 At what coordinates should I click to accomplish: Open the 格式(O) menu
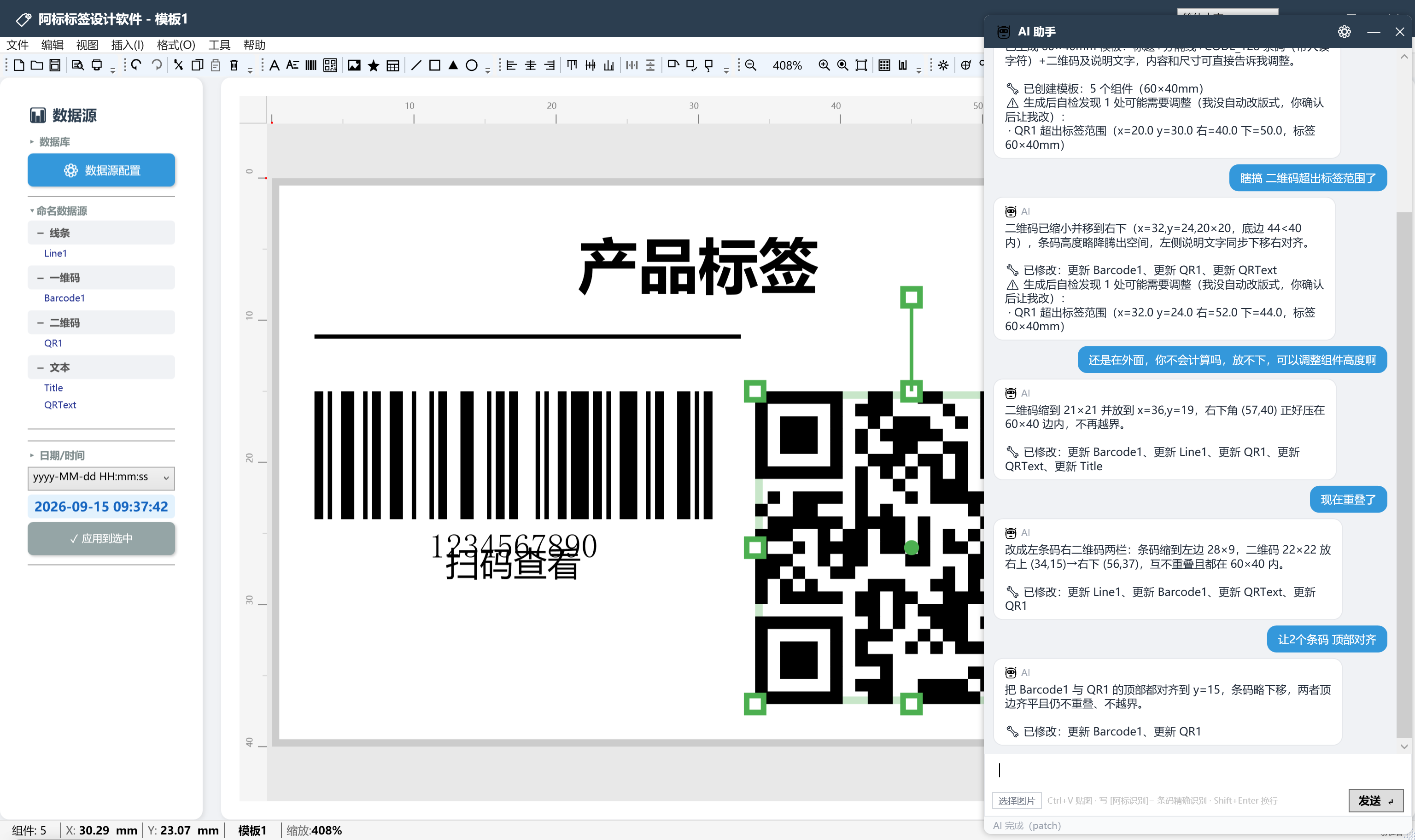tap(176, 45)
